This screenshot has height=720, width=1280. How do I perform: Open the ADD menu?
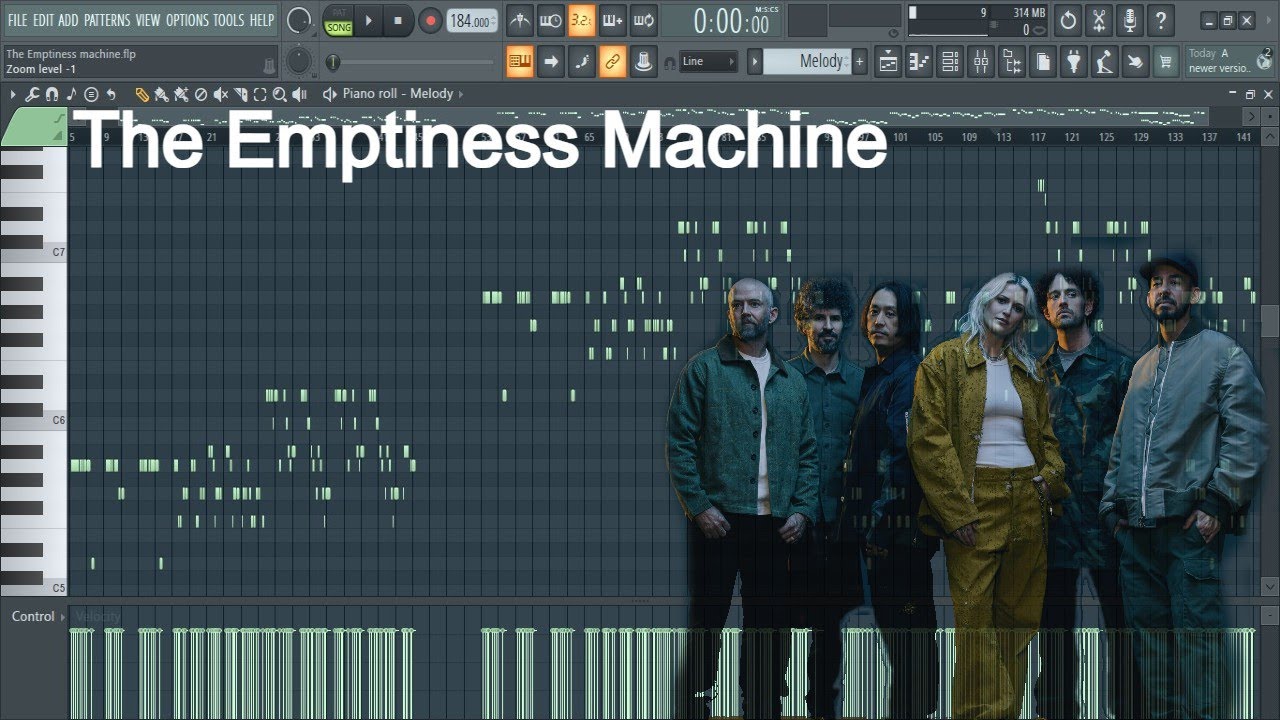[68, 20]
